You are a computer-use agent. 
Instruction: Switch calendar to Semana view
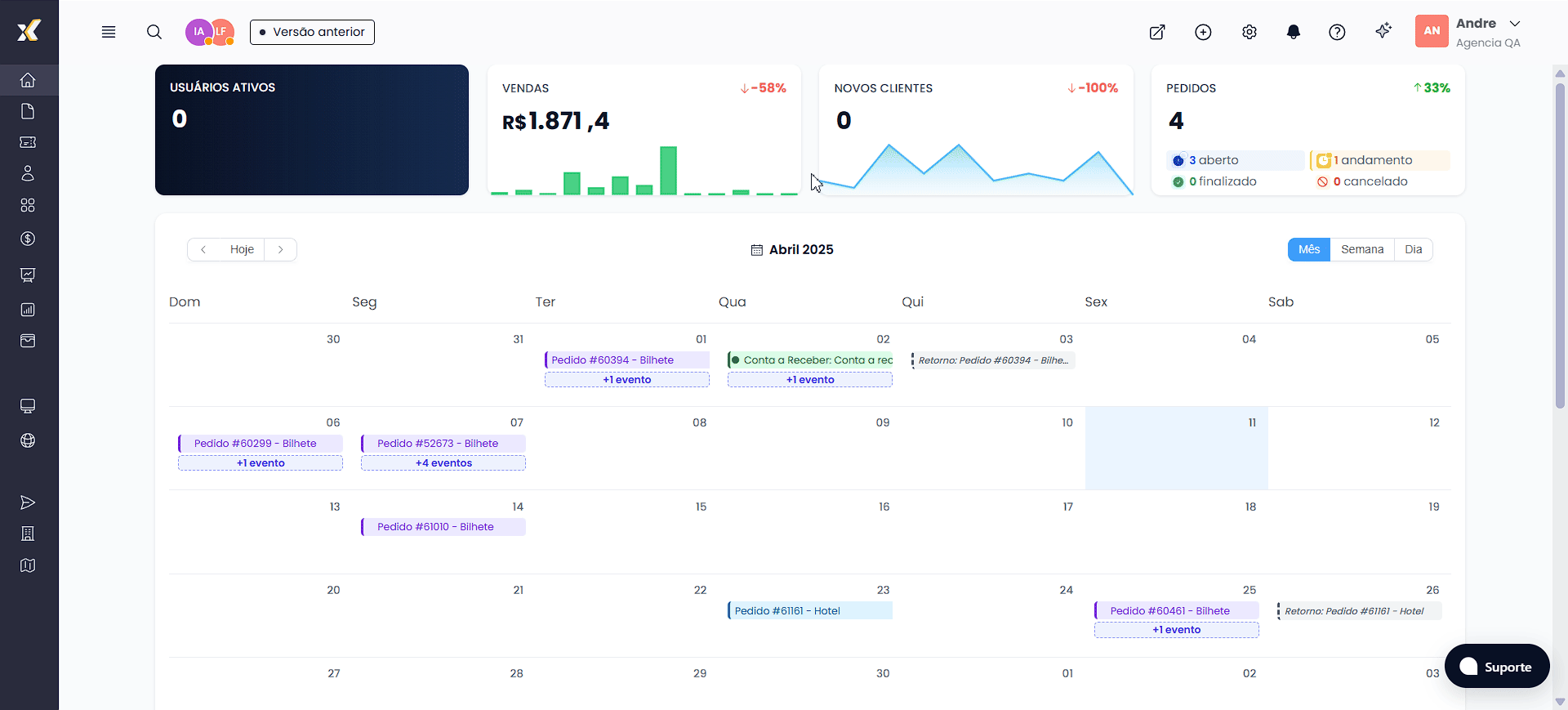[x=1361, y=249]
